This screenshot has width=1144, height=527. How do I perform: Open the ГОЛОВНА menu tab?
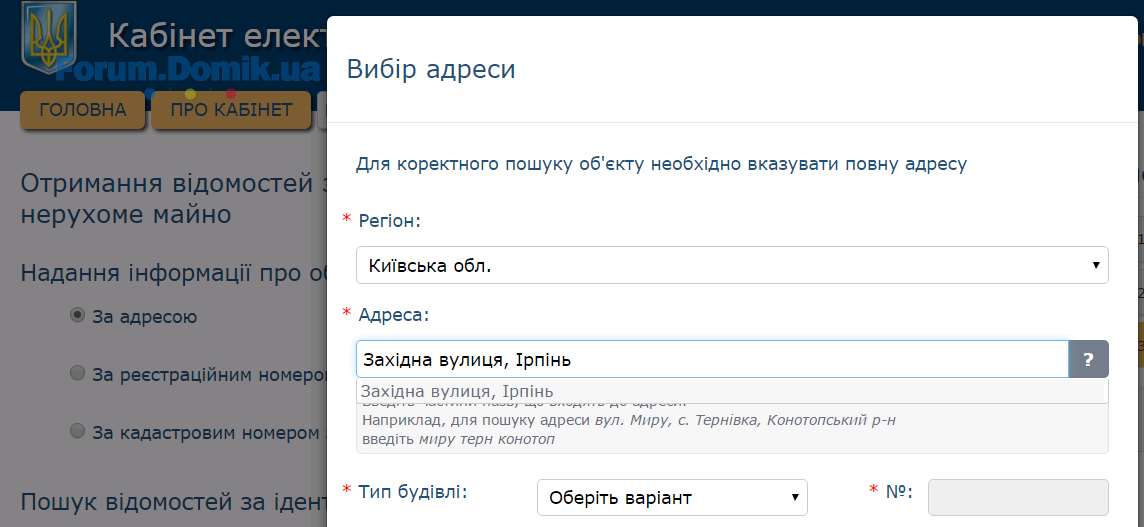(x=82, y=110)
